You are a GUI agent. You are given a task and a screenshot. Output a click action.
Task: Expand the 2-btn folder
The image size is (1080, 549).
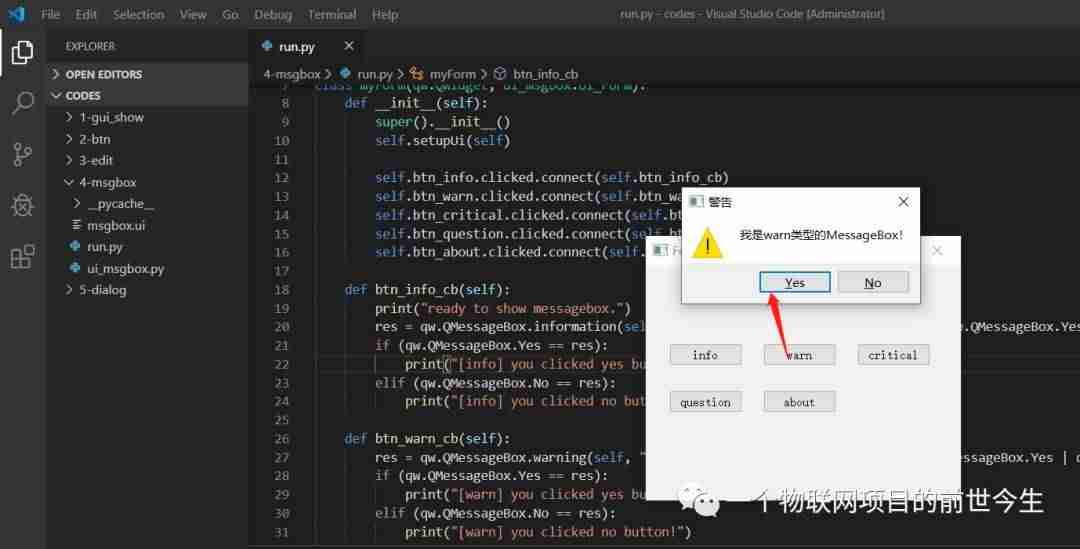(x=147, y=139)
